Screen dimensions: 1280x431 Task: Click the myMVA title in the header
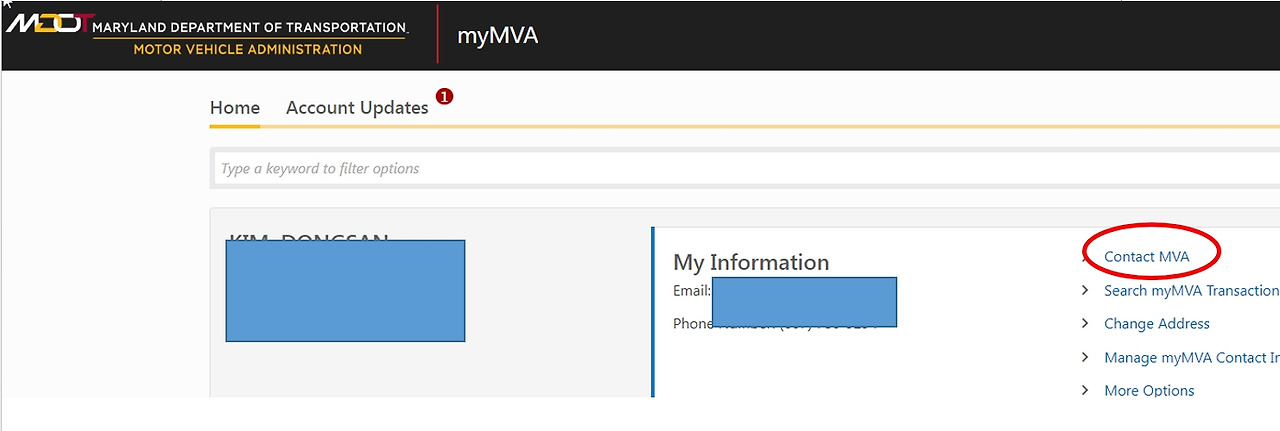(x=497, y=36)
